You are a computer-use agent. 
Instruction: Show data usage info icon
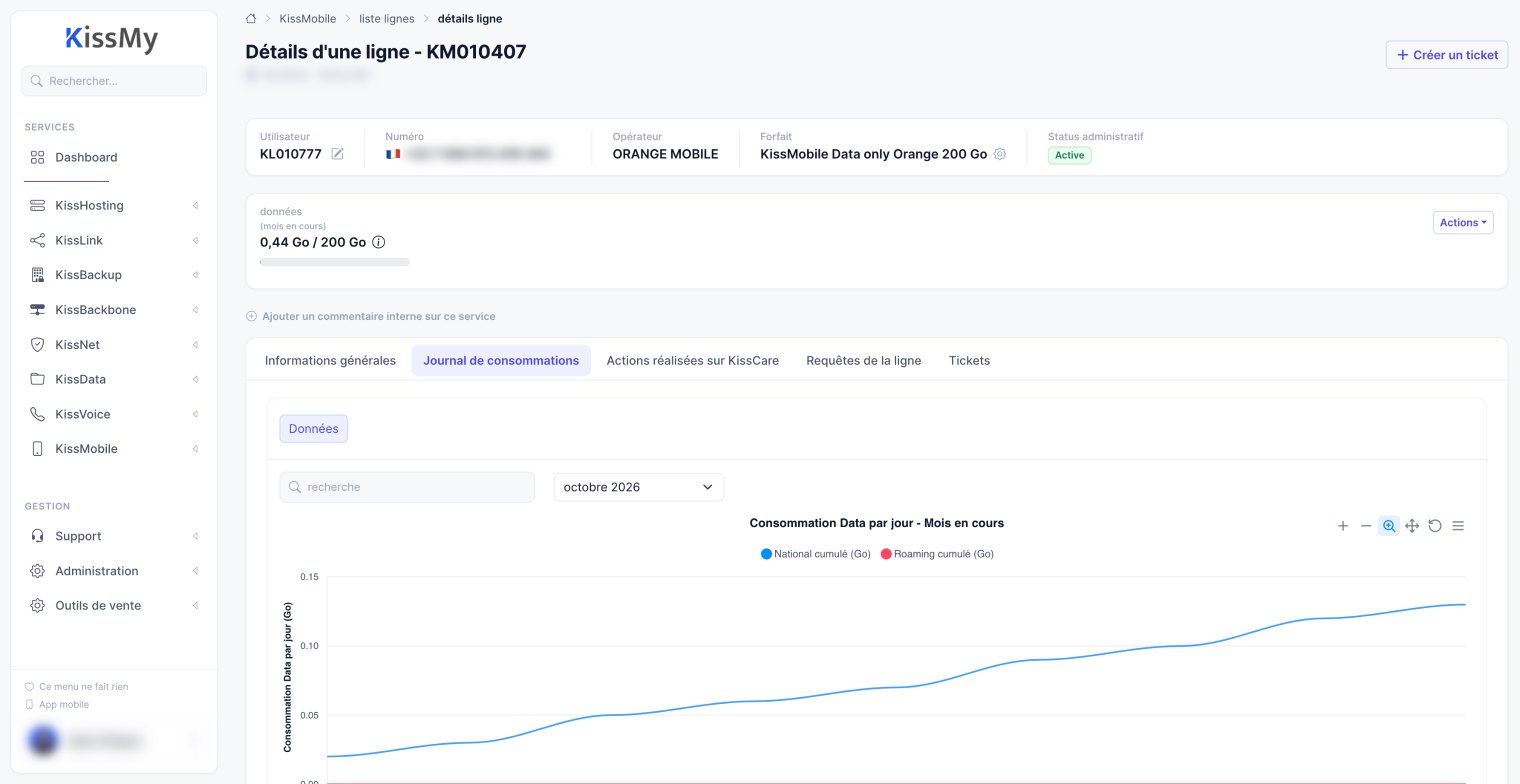pyautogui.click(x=379, y=242)
